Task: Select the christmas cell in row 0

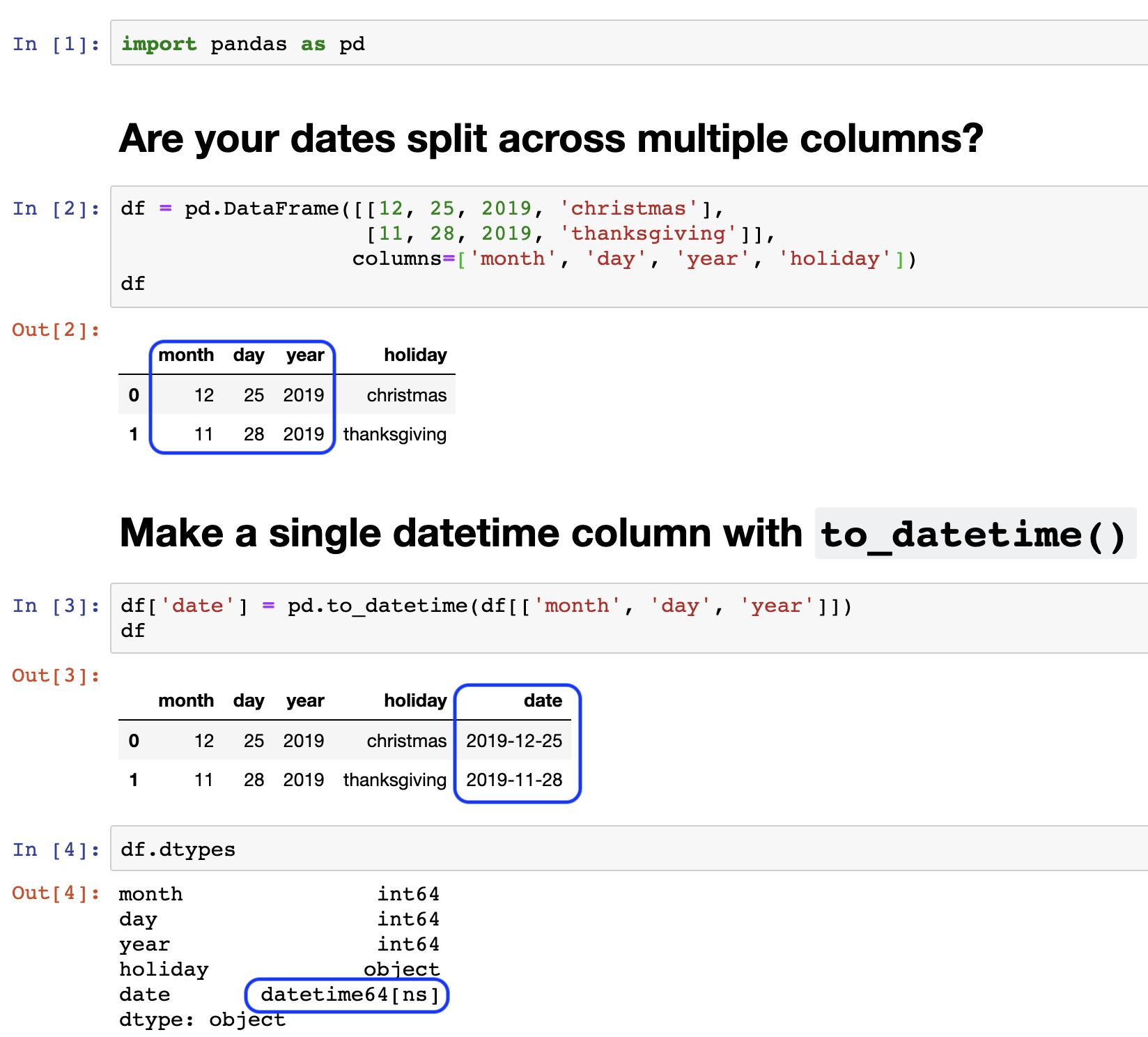Action: tap(406, 395)
